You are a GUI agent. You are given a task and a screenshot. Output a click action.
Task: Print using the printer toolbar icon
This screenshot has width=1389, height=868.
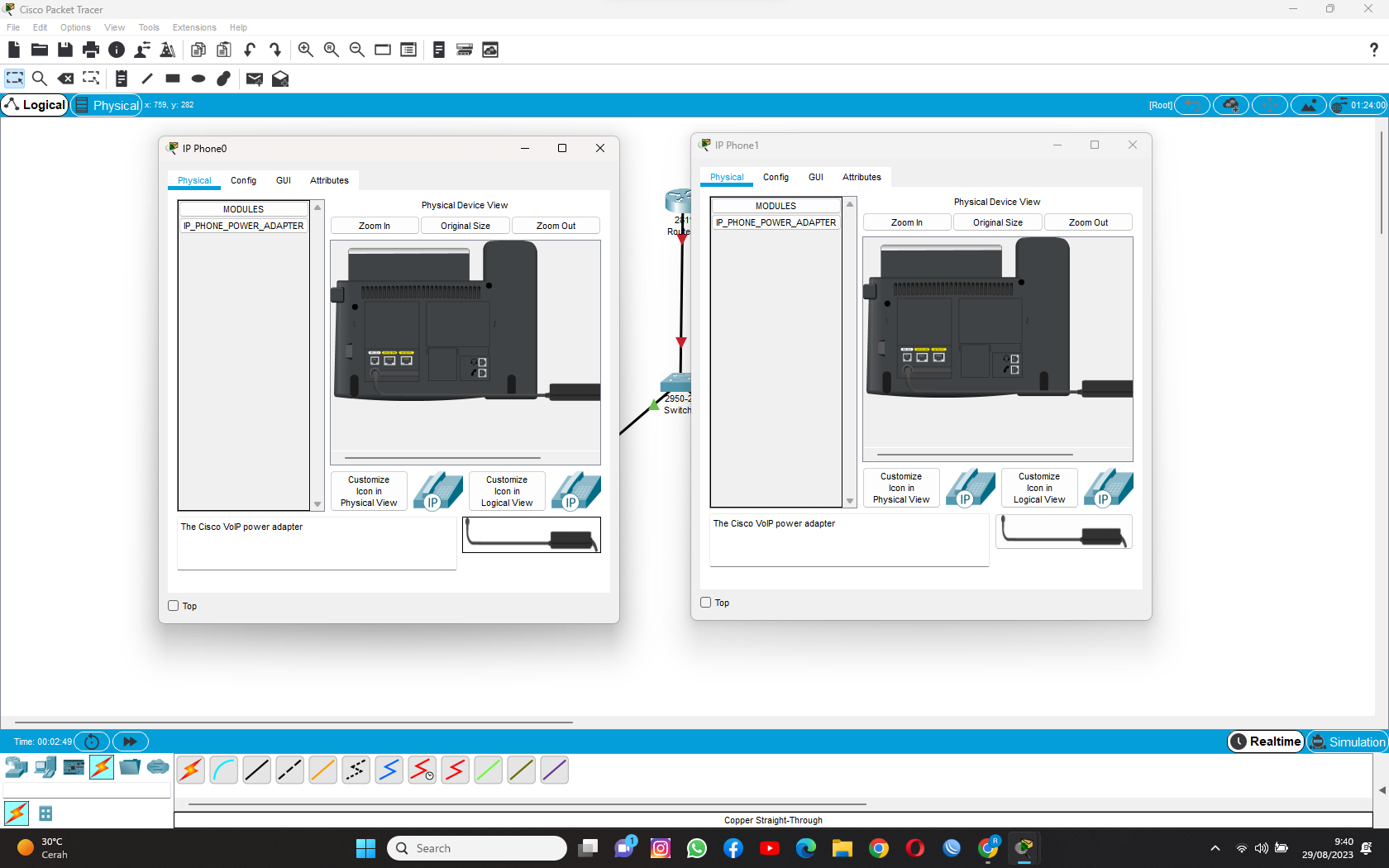pyautogui.click(x=91, y=50)
